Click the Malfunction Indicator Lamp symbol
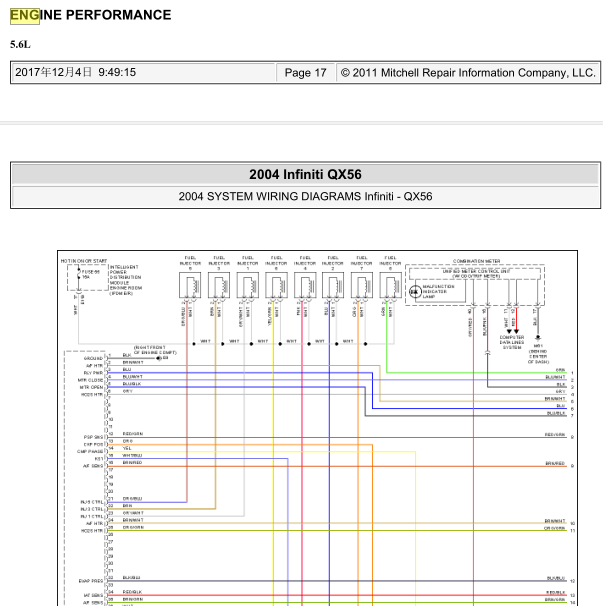 click(x=415, y=291)
